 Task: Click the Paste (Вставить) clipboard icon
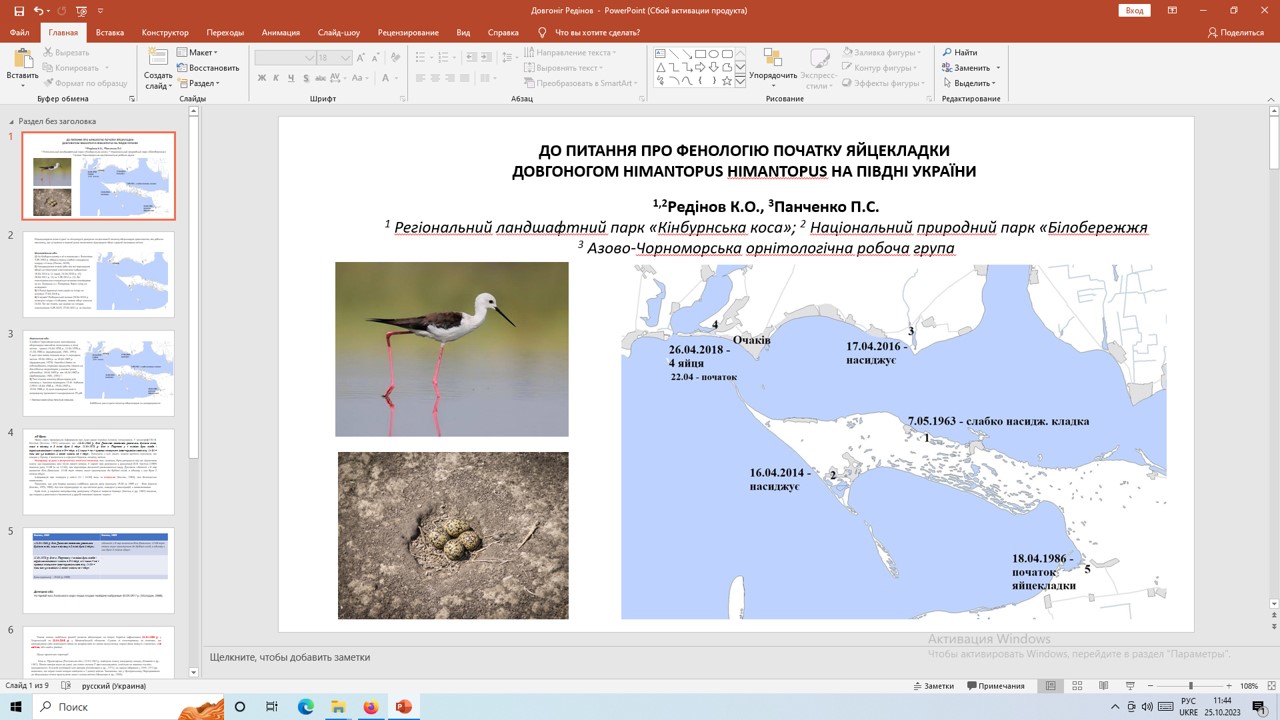click(22, 58)
